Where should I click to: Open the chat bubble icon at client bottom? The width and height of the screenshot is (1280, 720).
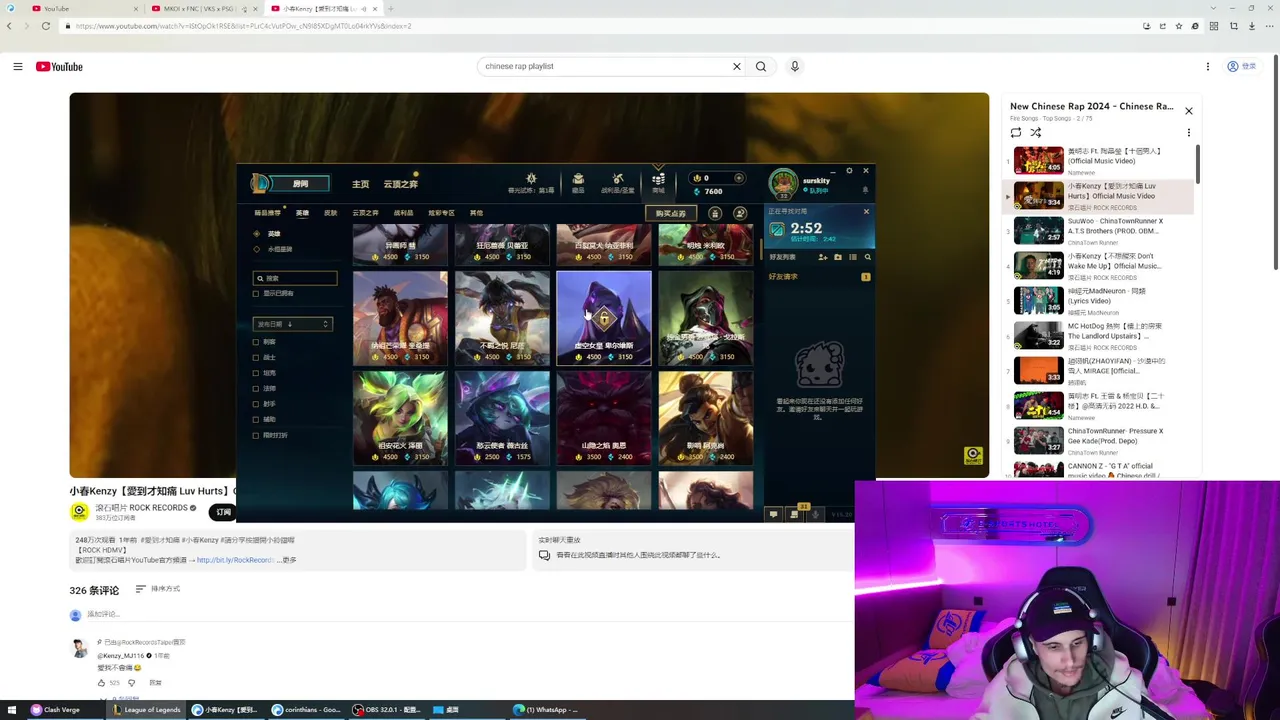(x=773, y=514)
